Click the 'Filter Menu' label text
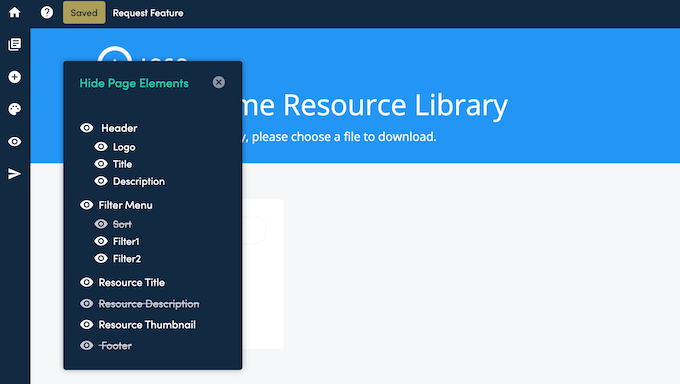This screenshot has height=384, width=680. 125,205
